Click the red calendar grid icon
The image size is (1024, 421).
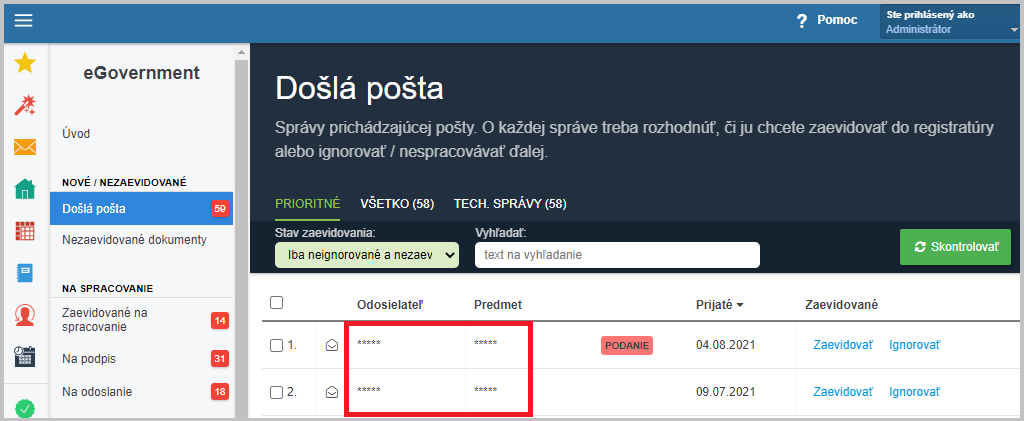point(25,231)
